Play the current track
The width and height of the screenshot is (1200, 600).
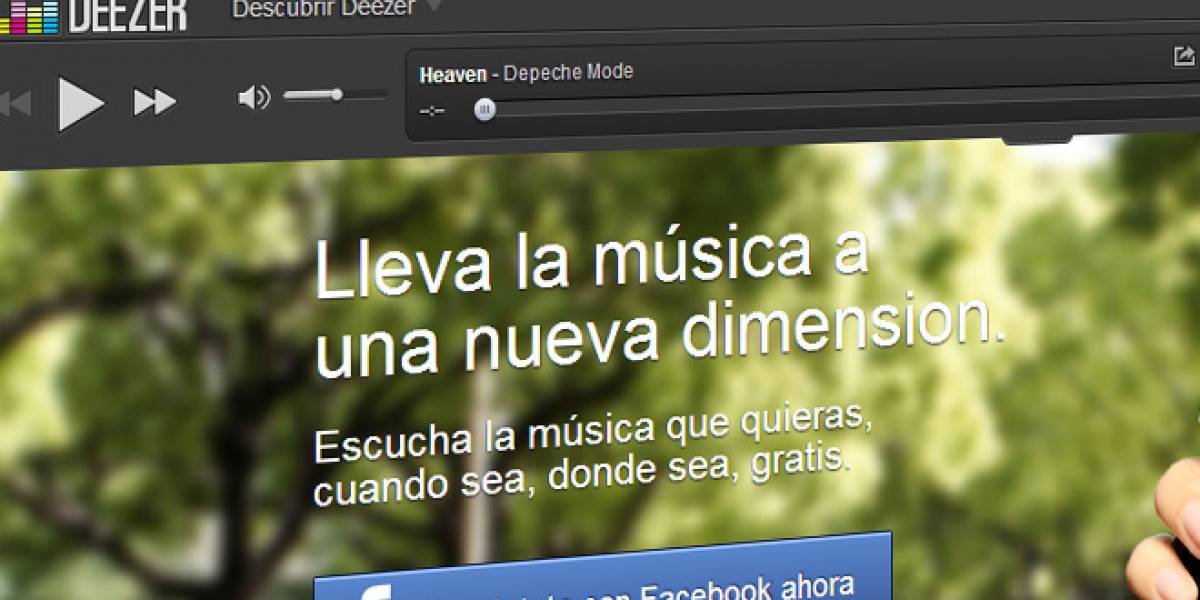click(x=81, y=103)
